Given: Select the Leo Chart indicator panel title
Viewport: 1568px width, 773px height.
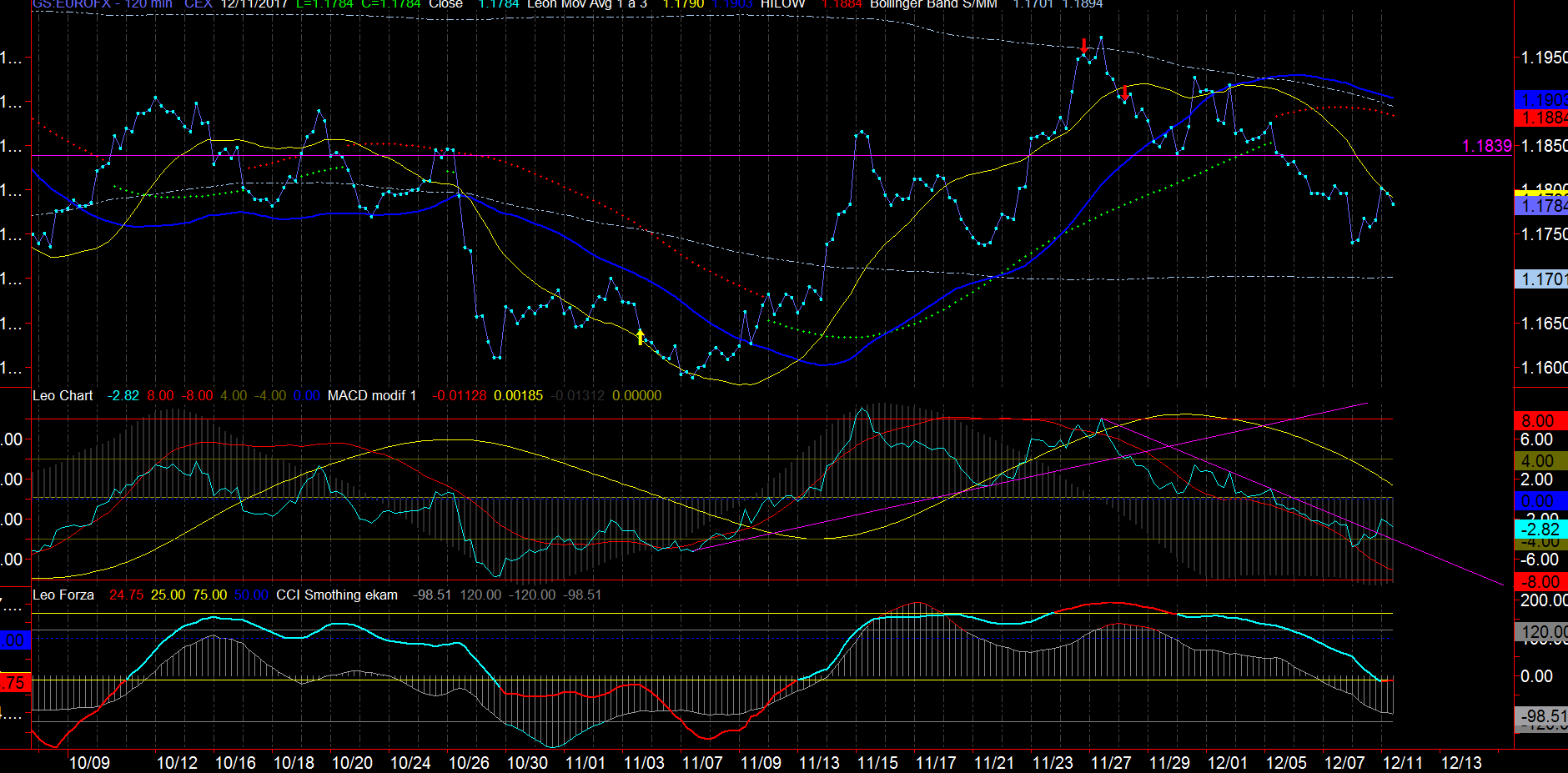Looking at the screenshot, I should [63, 395].
